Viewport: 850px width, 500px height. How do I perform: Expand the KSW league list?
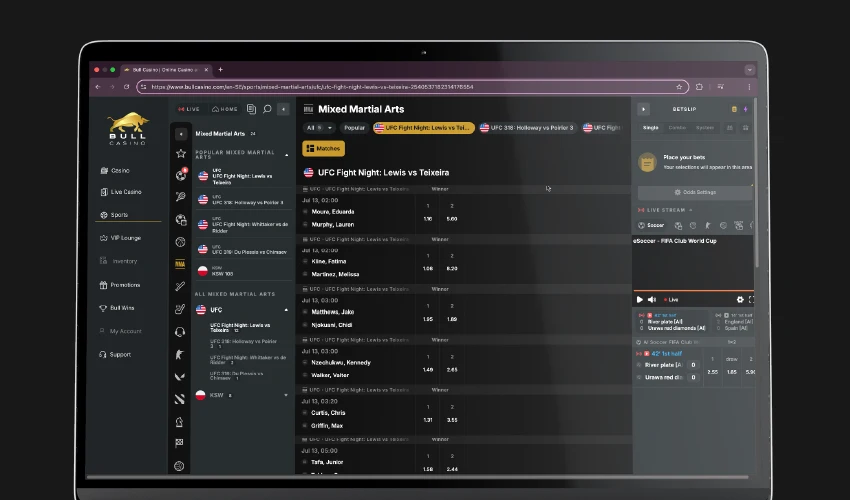286,395
